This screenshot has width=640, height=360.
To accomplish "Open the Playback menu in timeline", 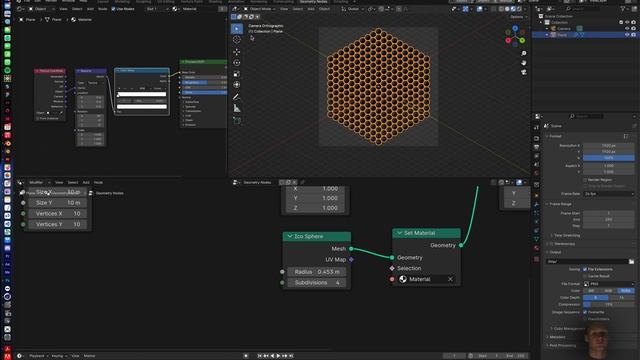I will pyautogui.click(x=38, y=356).
